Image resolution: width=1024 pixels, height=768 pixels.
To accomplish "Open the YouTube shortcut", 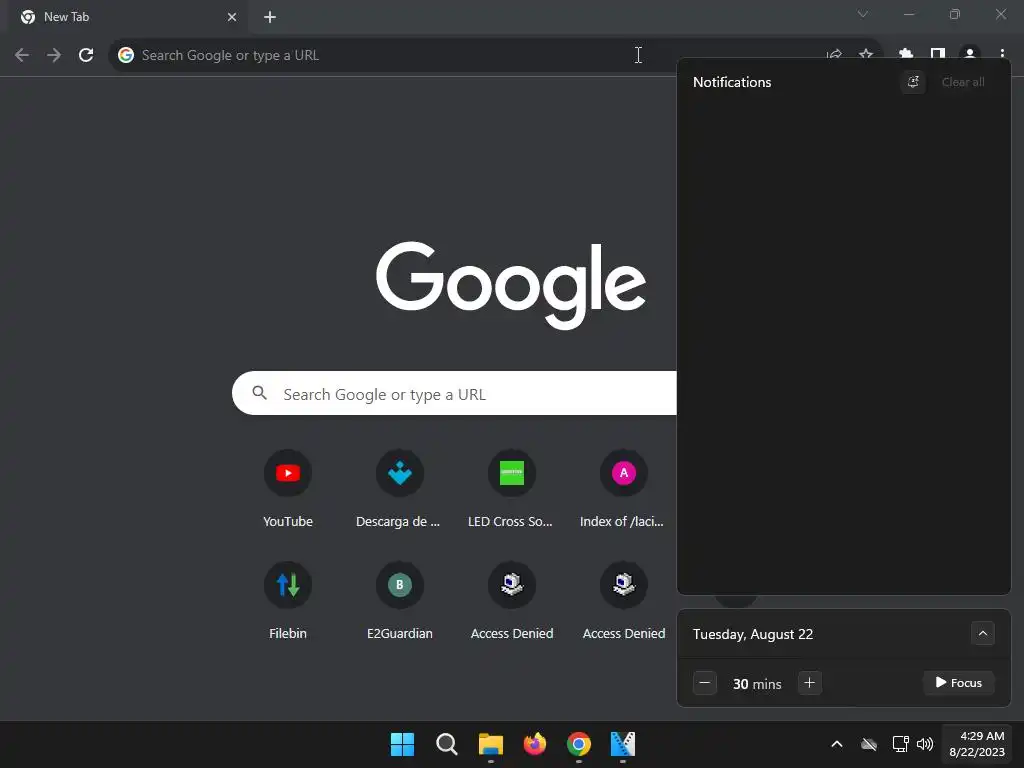I will coord(287,490).
